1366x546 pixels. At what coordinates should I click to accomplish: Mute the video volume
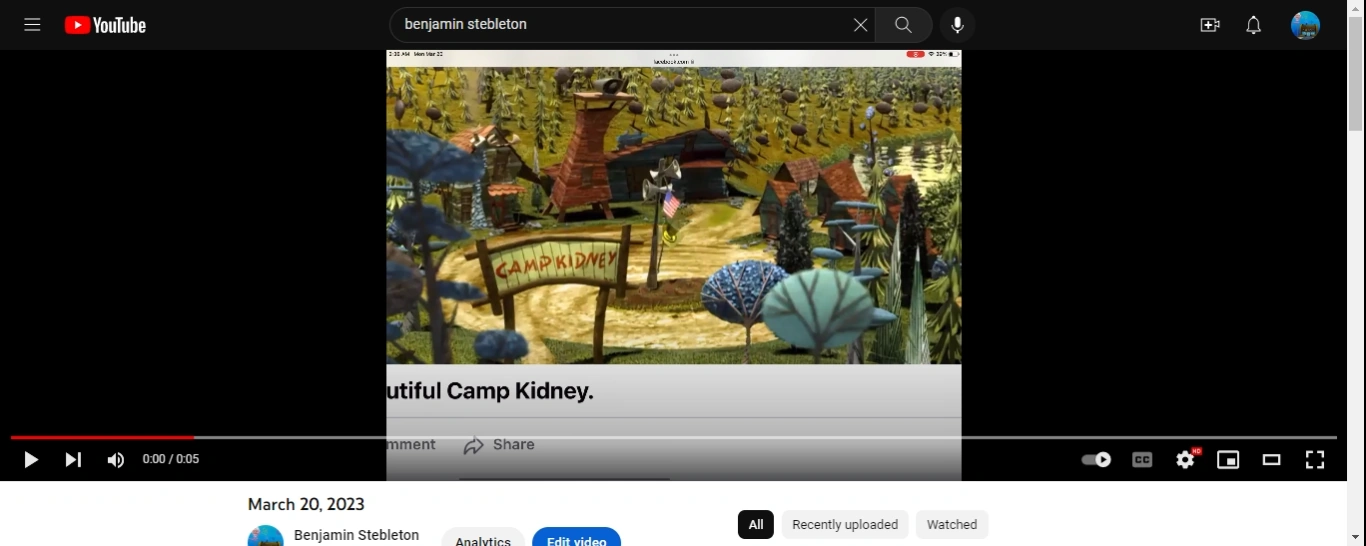click(116, 460)
